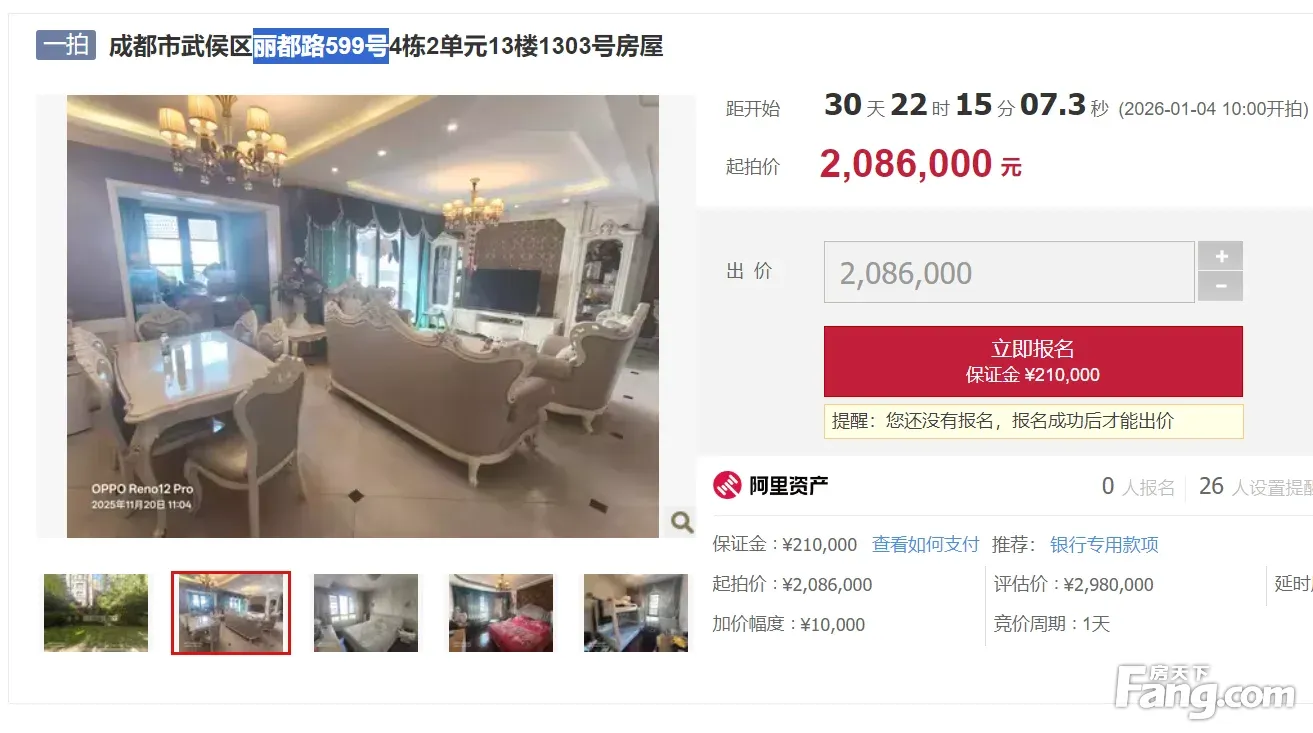Select the gray bedroom thumbnail
Viewport: 1313px width, 733px height.
coord(366,613)
